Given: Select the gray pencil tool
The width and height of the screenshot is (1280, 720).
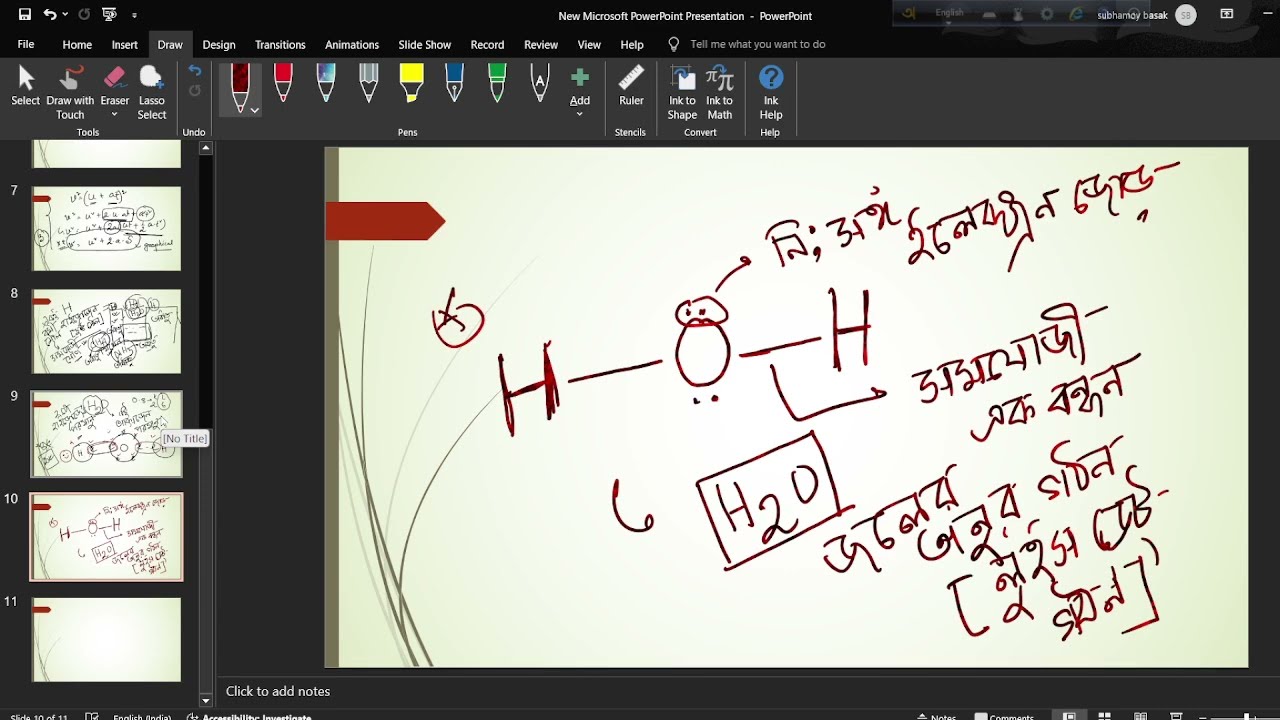Looking at the screenshot, I should (x=369, y=84).
